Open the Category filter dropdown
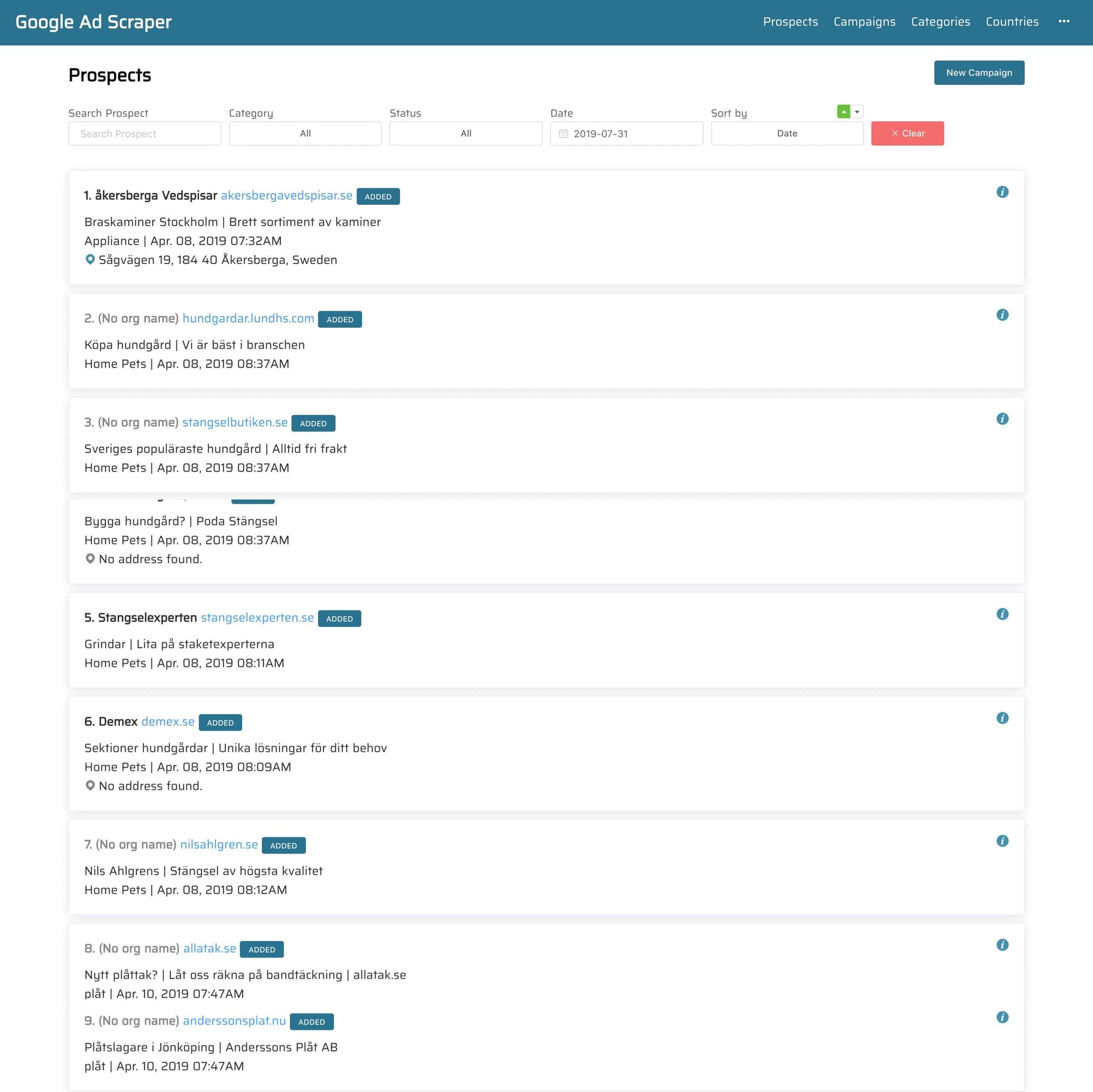This screenshot has width=1093, height=1092. (x=305, y=133)
